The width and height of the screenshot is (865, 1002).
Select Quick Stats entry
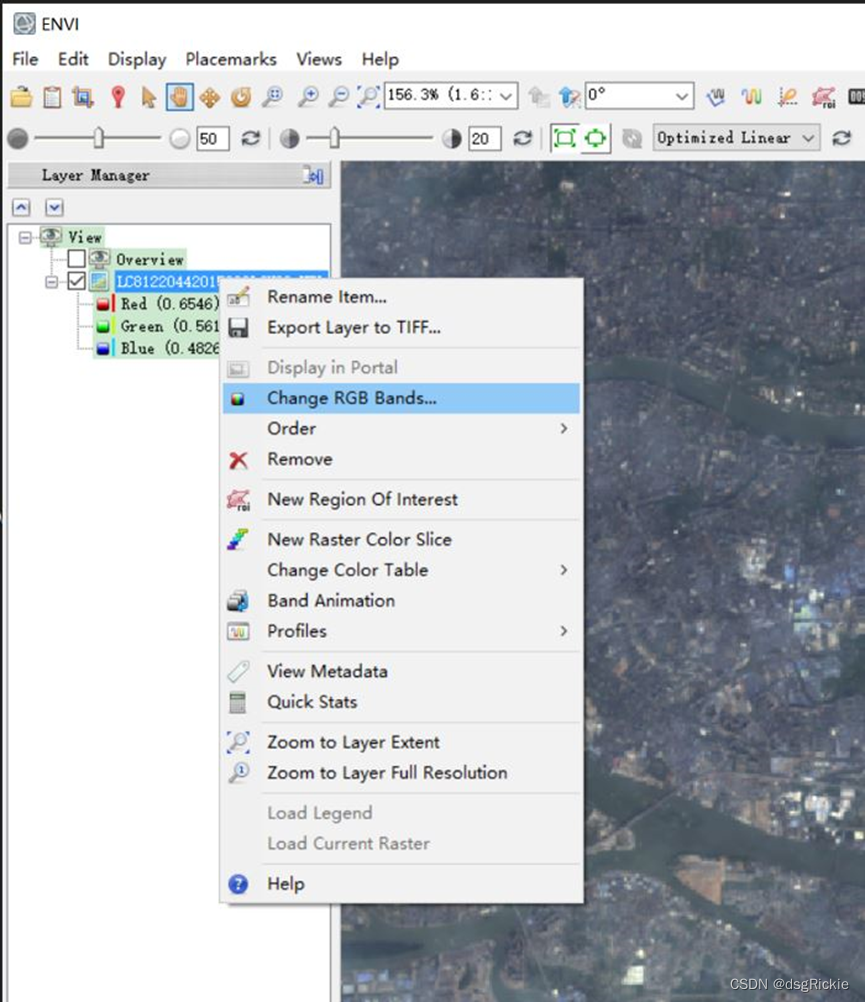tap(402, 702)
